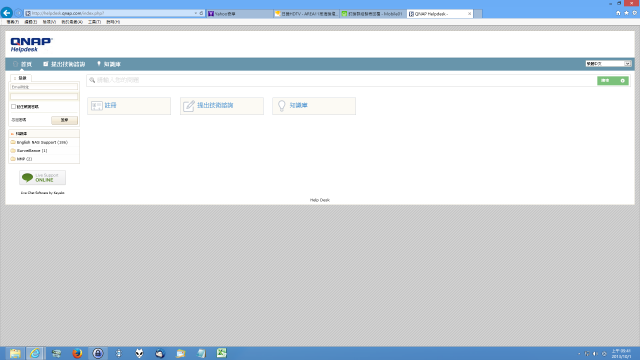
Task: Click the taskbar clock
Action: (621, 353)
